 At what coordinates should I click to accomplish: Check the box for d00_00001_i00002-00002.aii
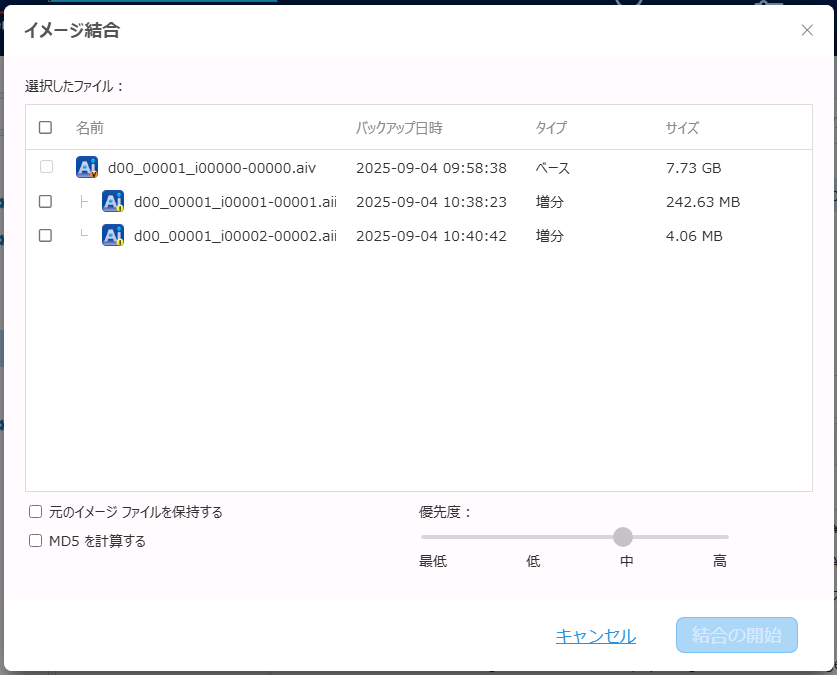[45, 236]
